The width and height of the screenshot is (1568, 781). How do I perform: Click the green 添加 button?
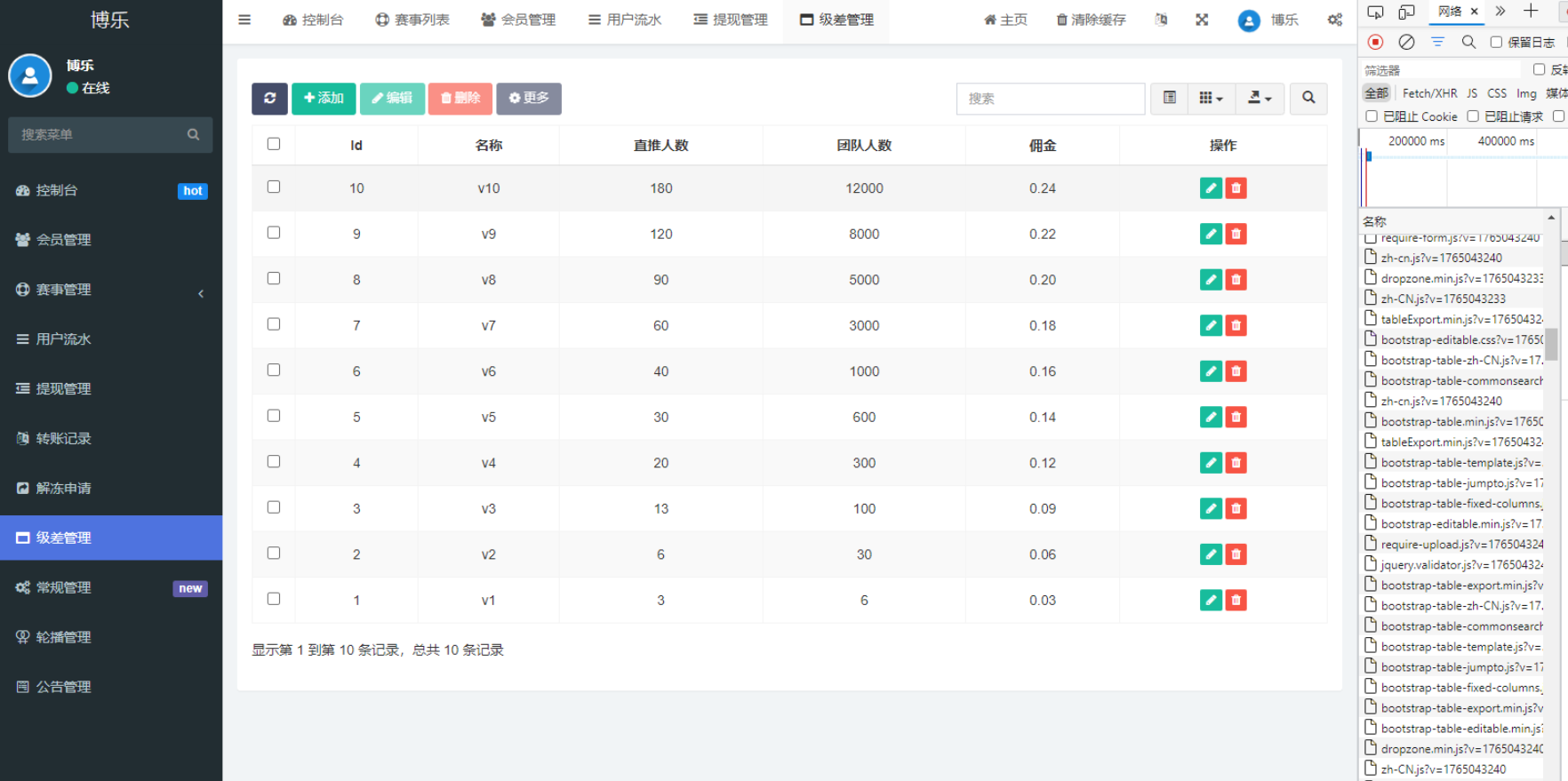pos(324,99)
